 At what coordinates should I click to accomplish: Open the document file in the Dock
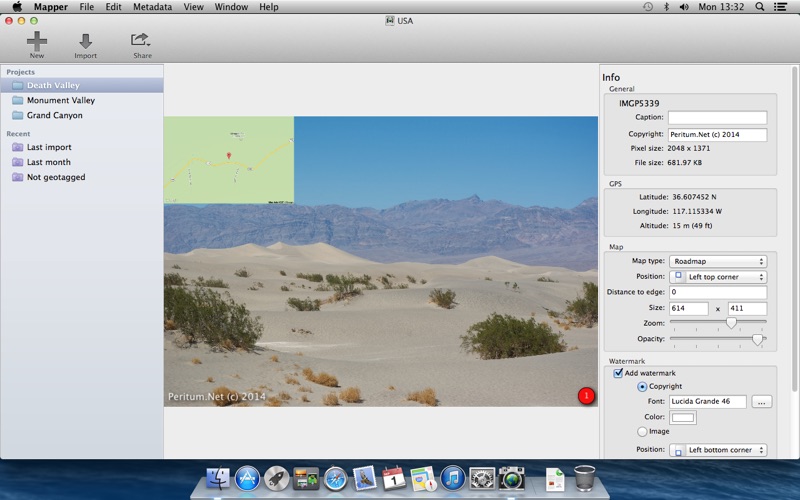[555, 479]
